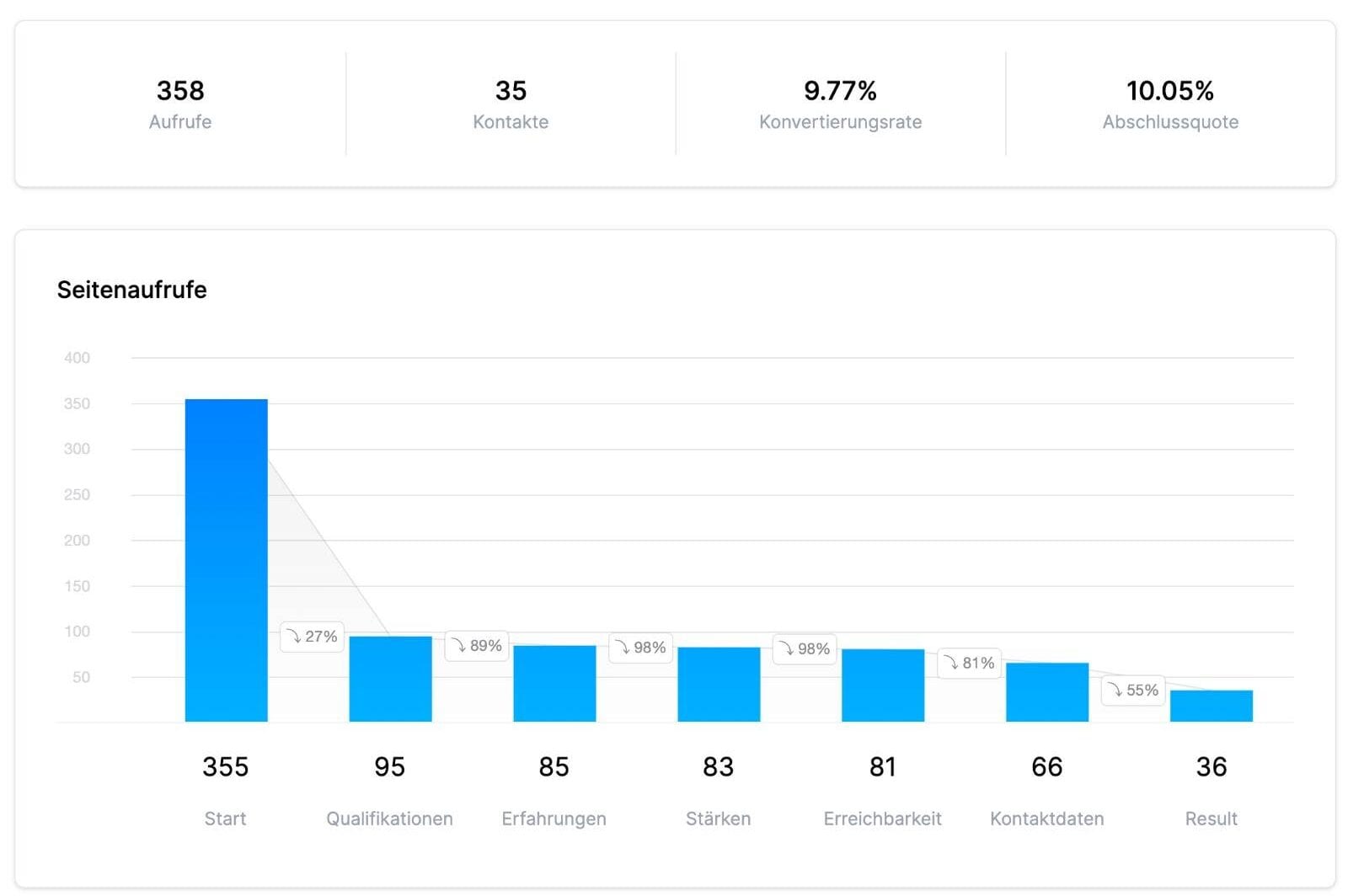Click the downward arrow inside the 55% badge
The width and height of the screenshot is (1348, 896).
[x=1115, y=691]
